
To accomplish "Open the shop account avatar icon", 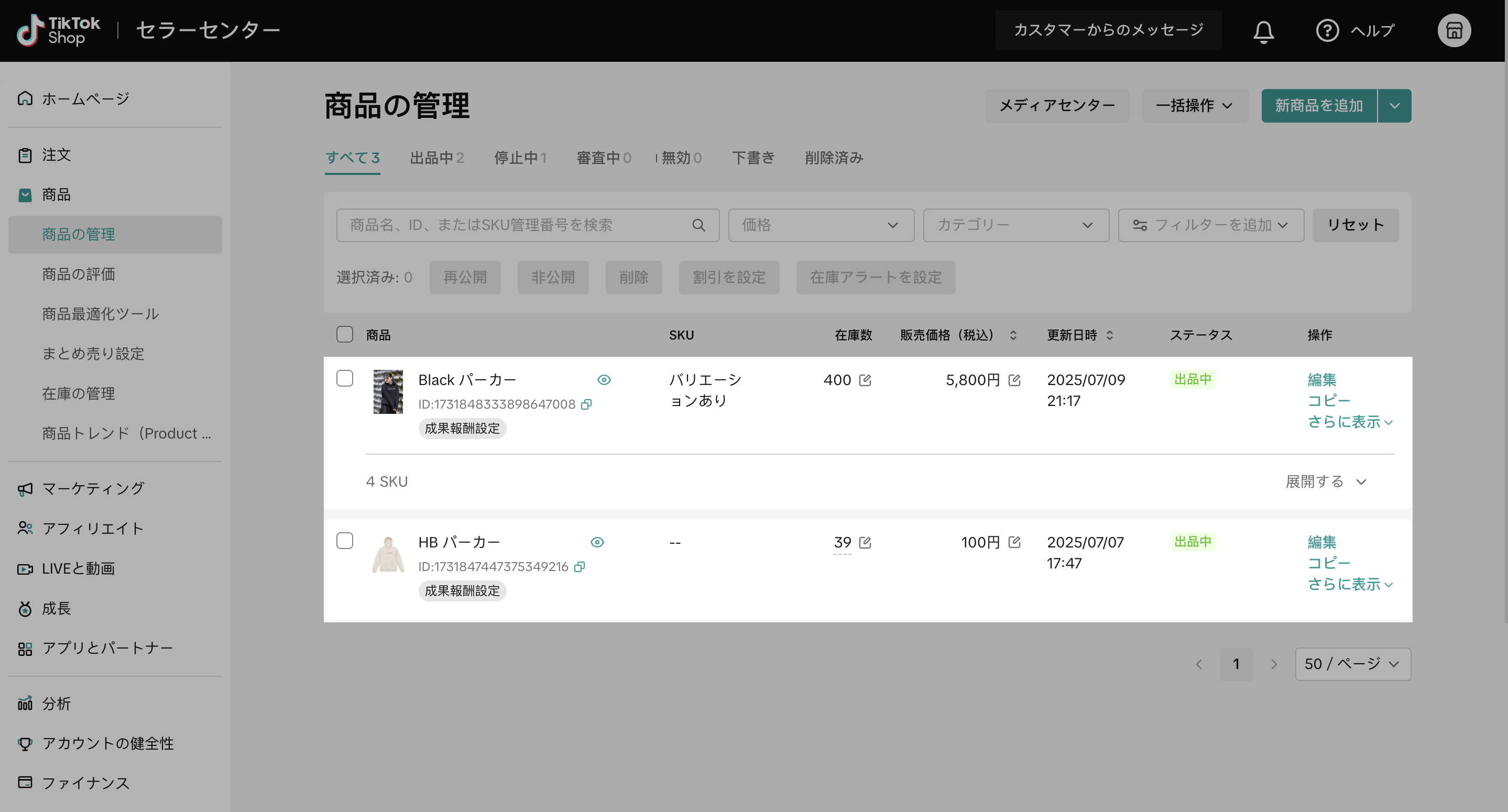I will (x=1454, y=30).
